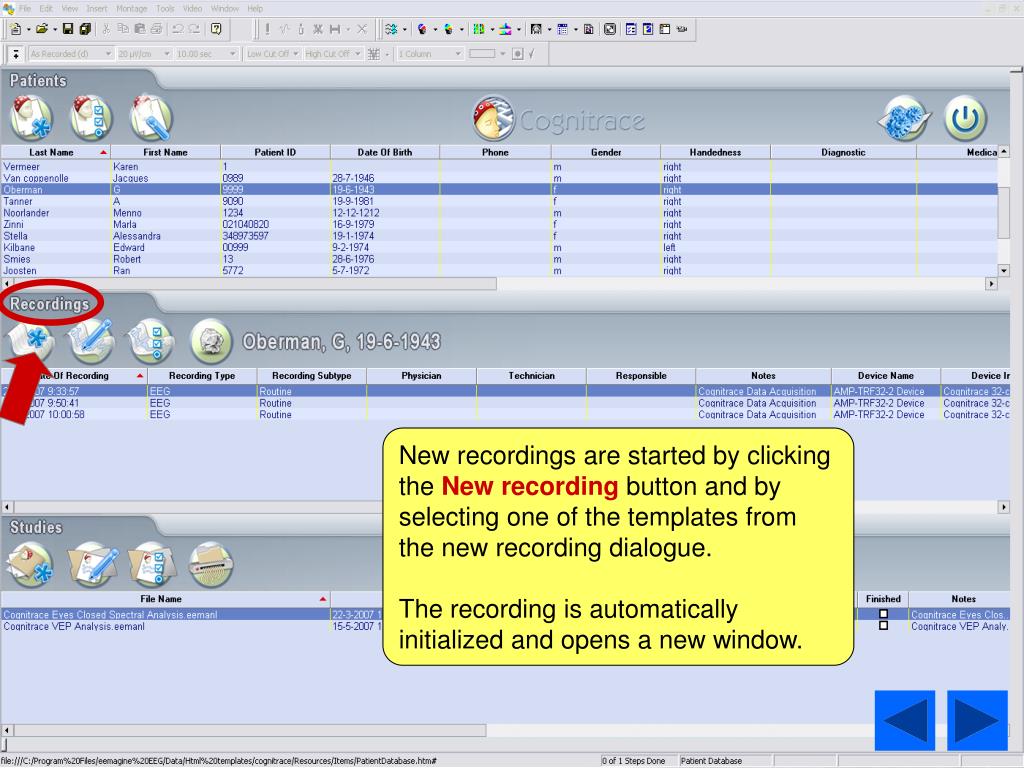The width and height of the screenshot is (1024, 768).
Task: Open the Tools menu
Action: [x=165, y=8]
